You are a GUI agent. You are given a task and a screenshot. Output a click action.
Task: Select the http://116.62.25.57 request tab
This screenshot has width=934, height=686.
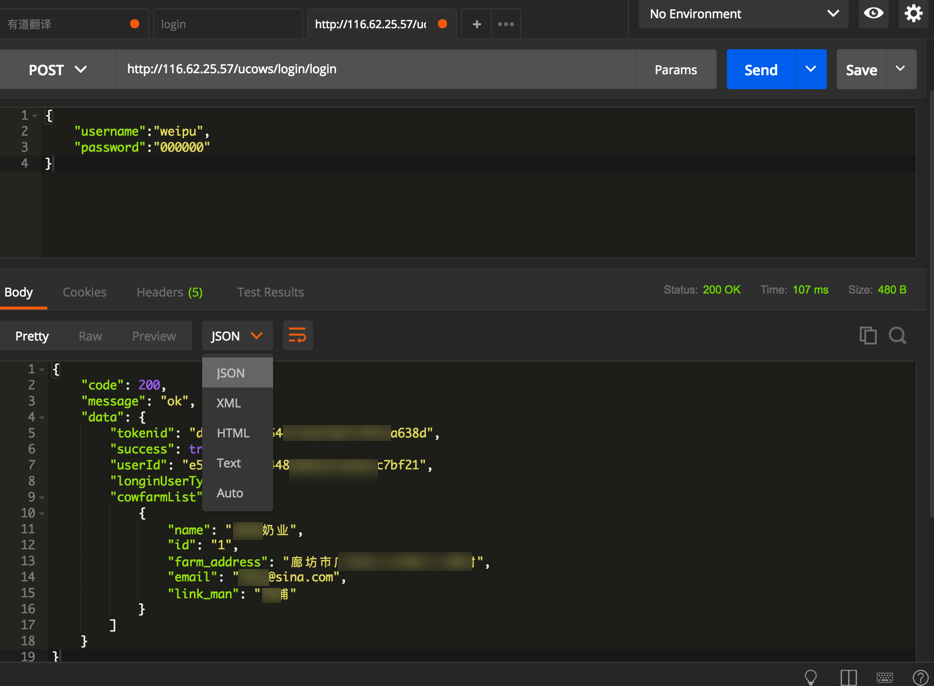click(381, 24)
